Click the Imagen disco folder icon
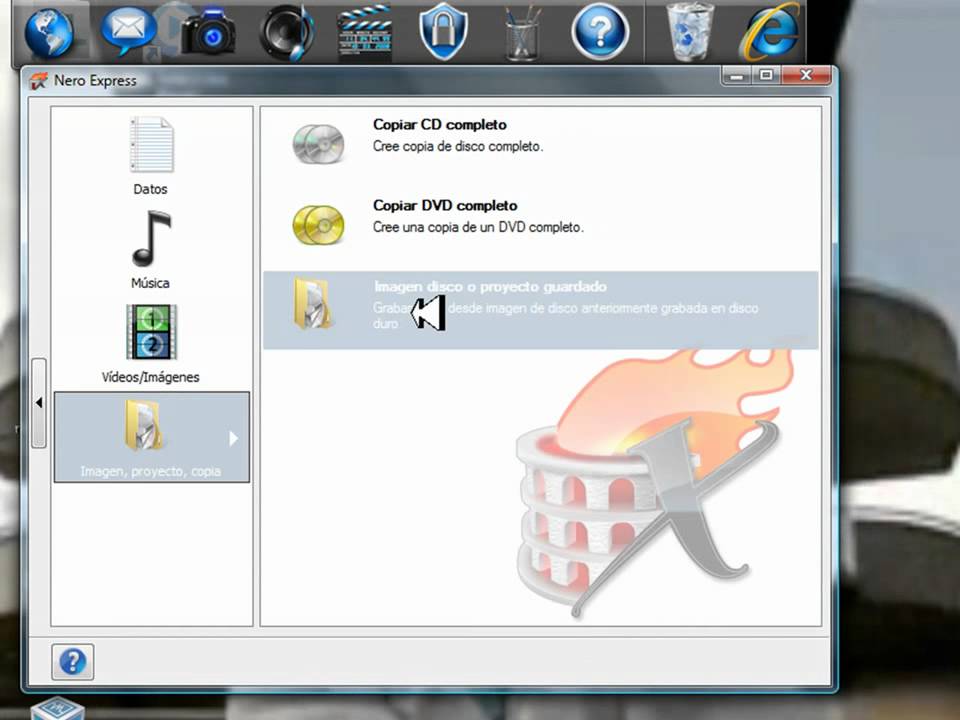The image size is (960, 720). coord(312,304)
